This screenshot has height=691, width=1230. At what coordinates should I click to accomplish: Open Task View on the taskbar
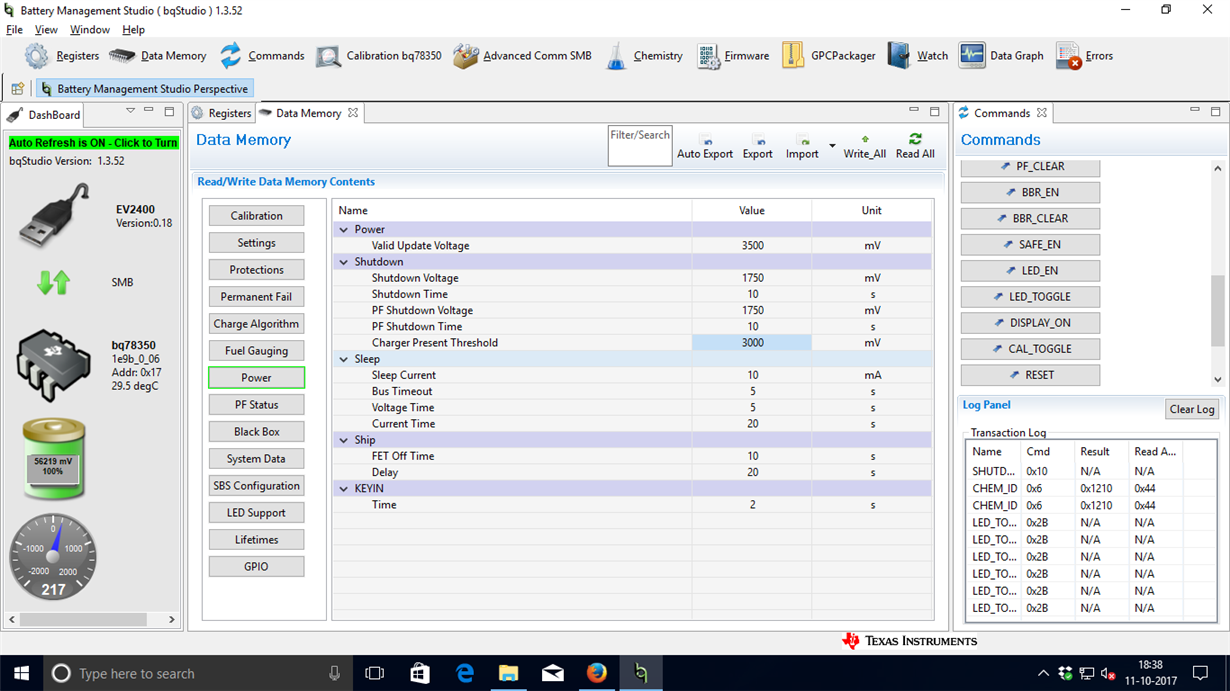tap(375, 673)
